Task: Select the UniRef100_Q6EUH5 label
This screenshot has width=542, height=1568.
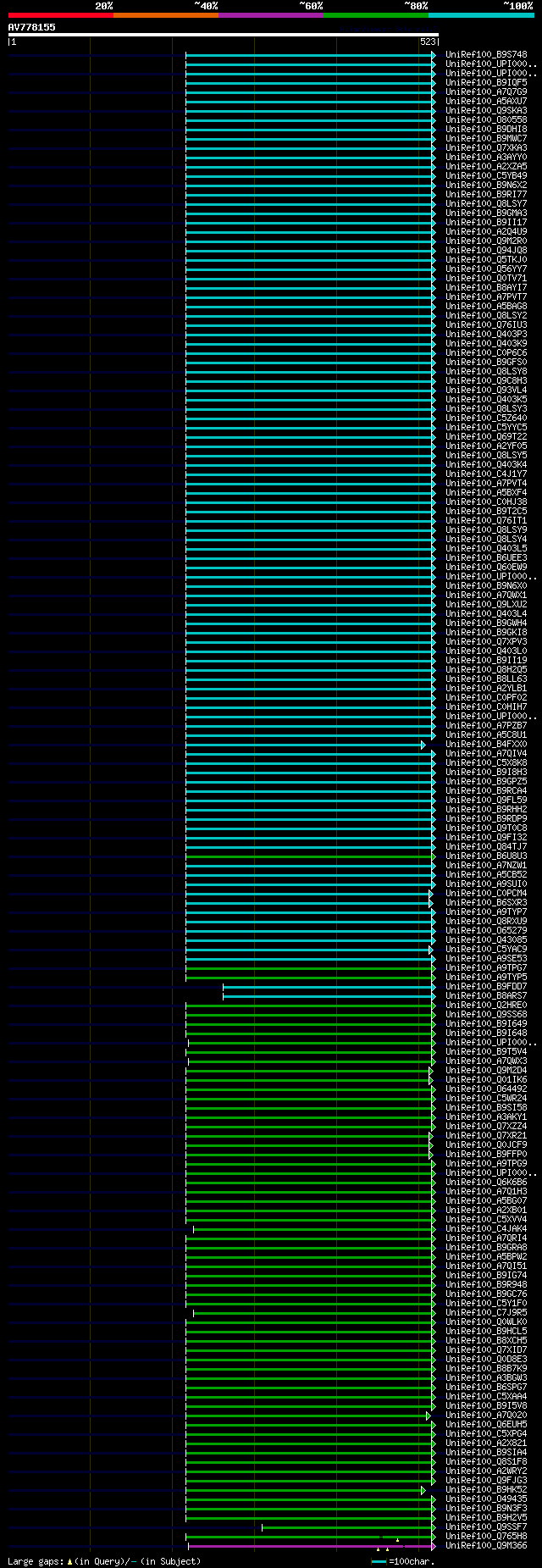Action: click(x=486, y=1425)
